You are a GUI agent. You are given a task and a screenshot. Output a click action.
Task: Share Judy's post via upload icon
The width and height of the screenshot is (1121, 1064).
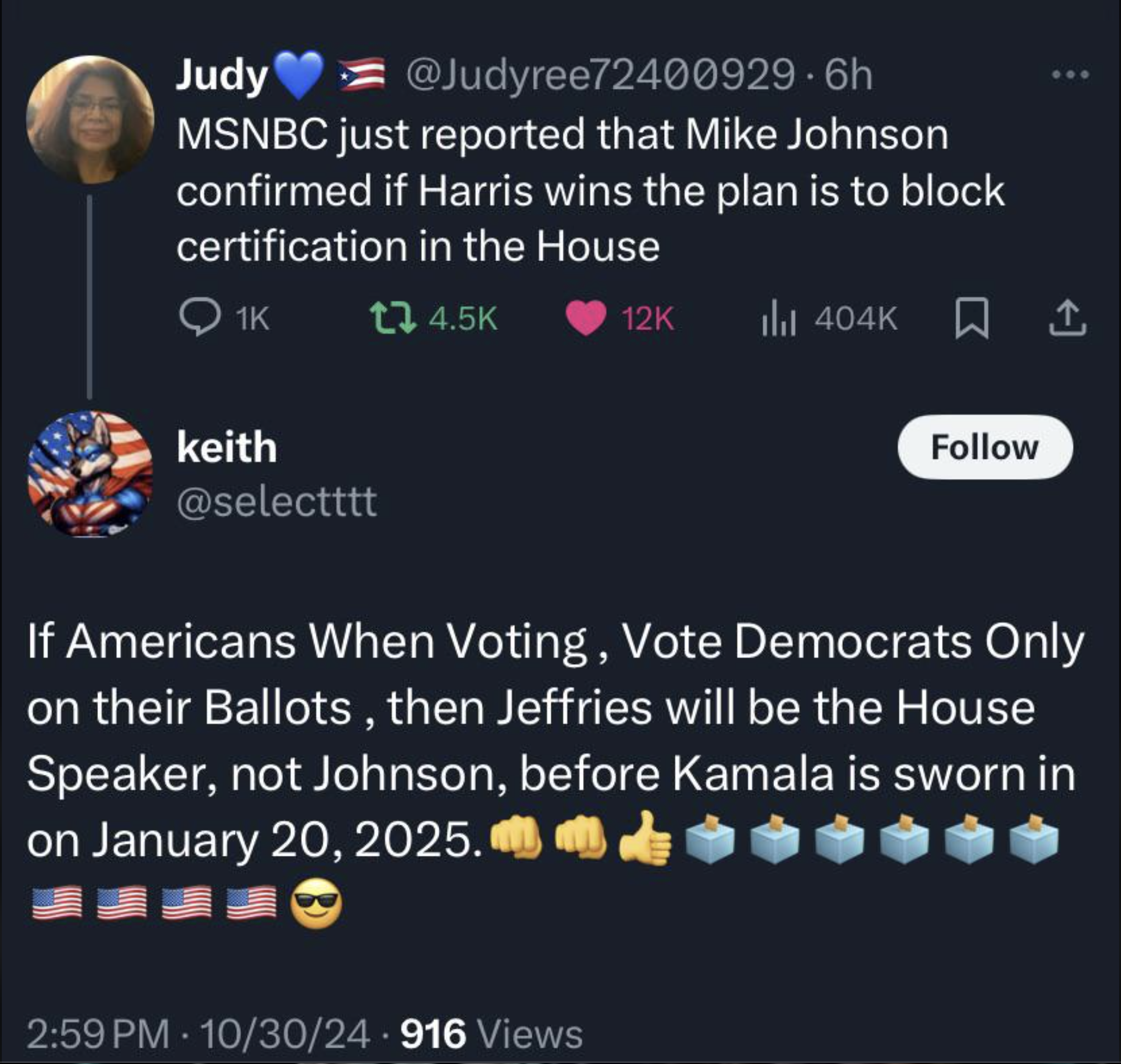[1067, 318]
